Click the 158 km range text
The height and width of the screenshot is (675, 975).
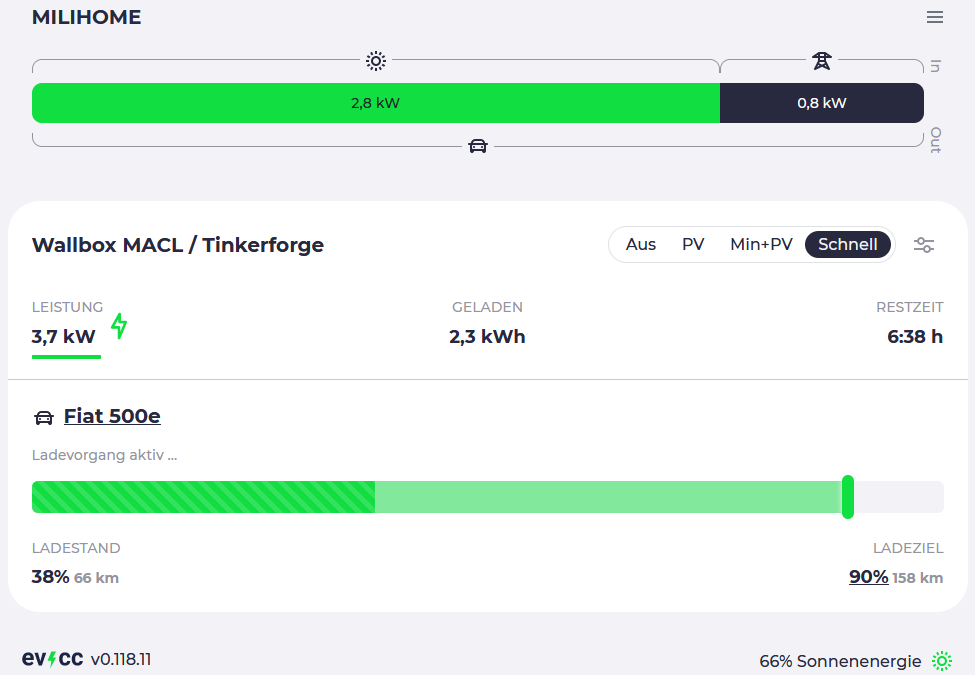[918, 578]
